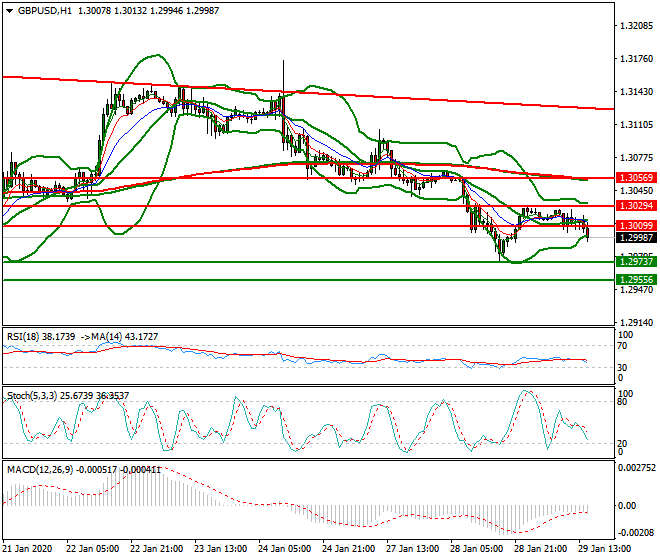Click the 24 Jan 05:00 time axis label

[x=285, y=549]
